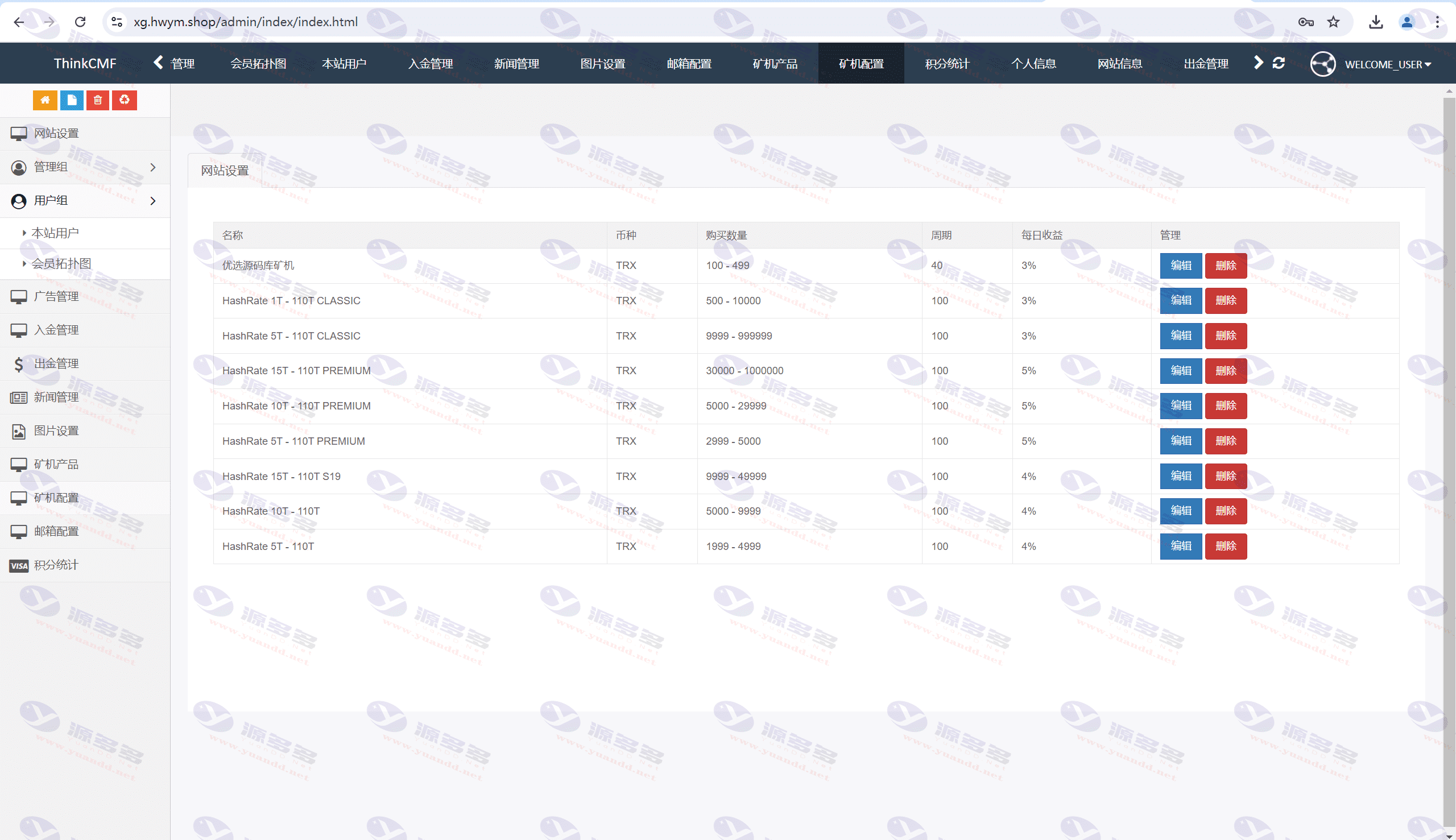Viewport: 1456px width, 840px height.
Task: Delete the HashRate 5T - 110T row
Action: coord(1226,546)
